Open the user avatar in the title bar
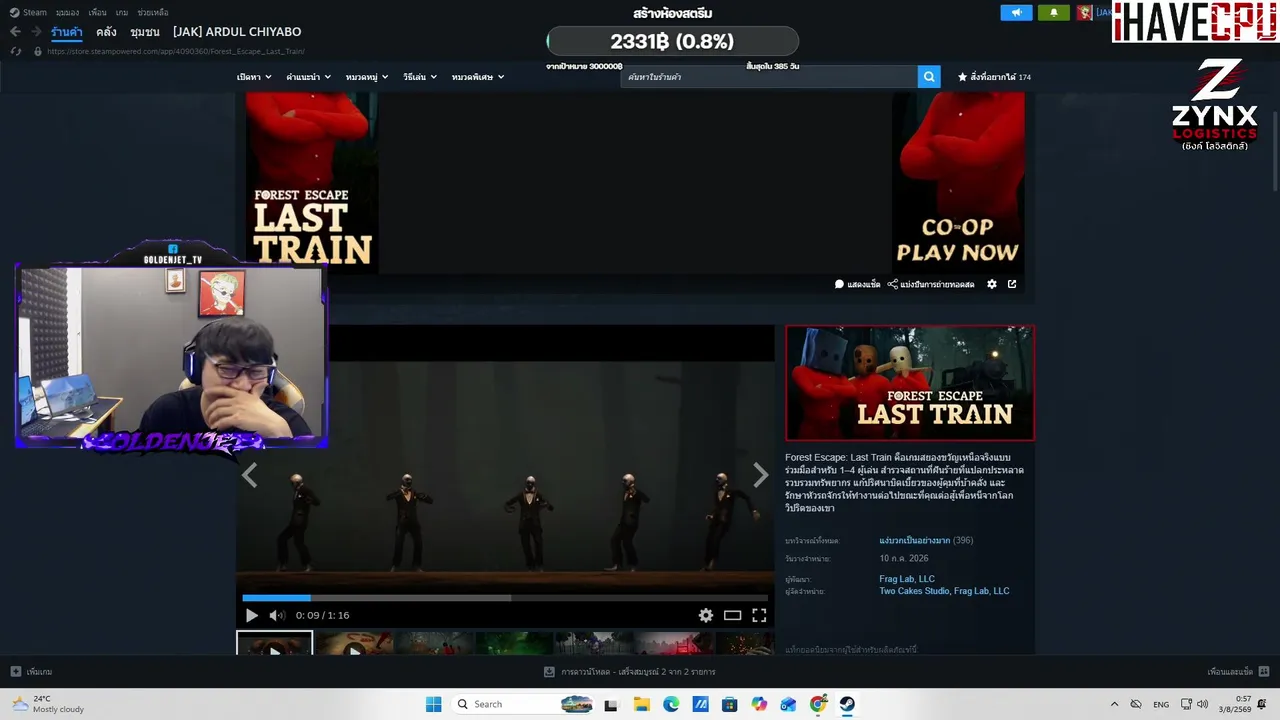1280x720 pixels. click(1084, 13)
